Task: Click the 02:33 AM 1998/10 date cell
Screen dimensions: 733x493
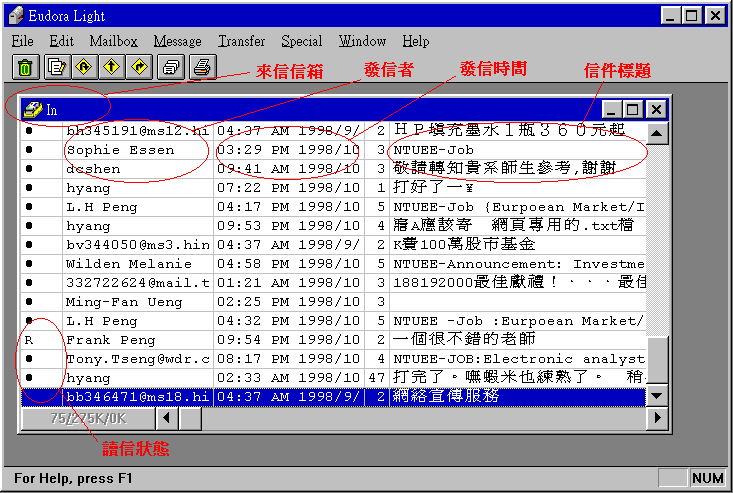Action: 288,378
